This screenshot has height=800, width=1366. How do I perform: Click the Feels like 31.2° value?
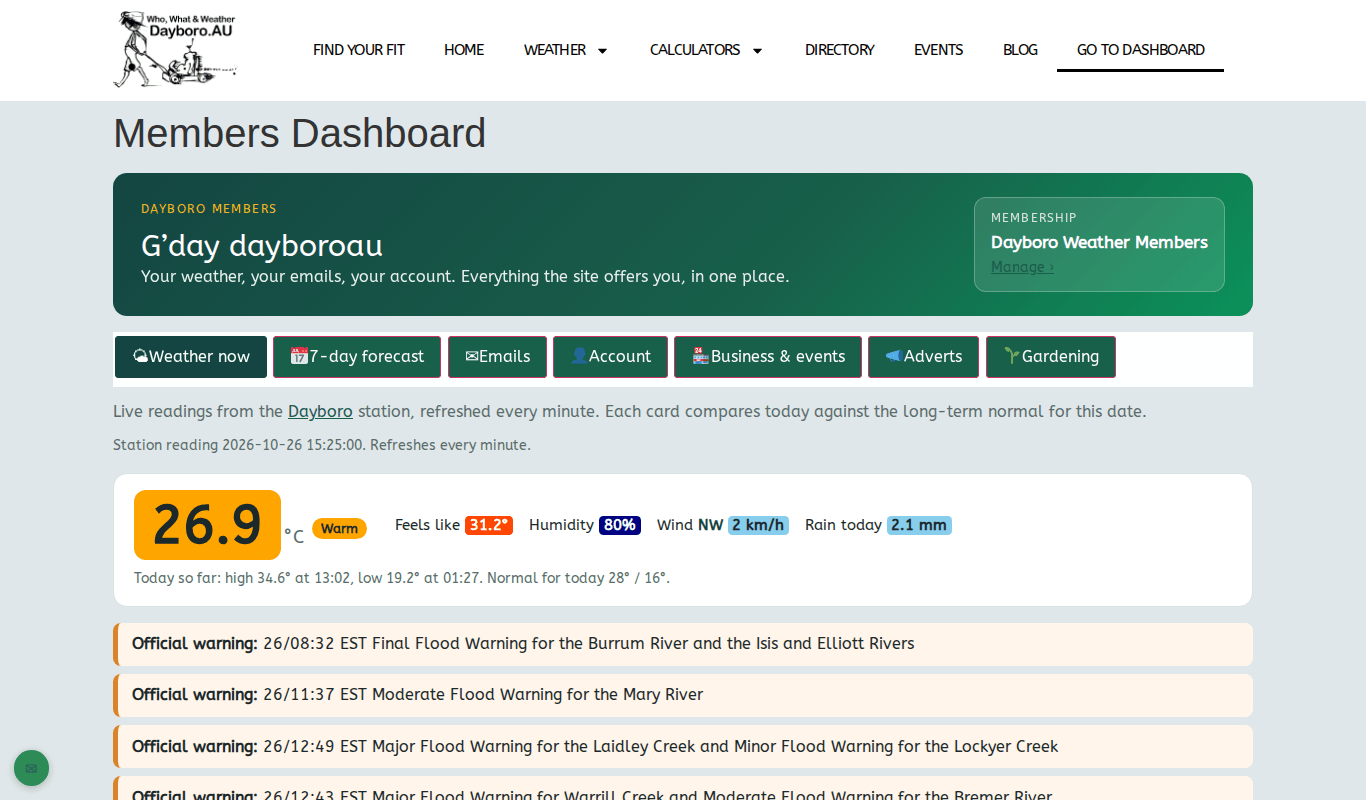pos(489,525)
